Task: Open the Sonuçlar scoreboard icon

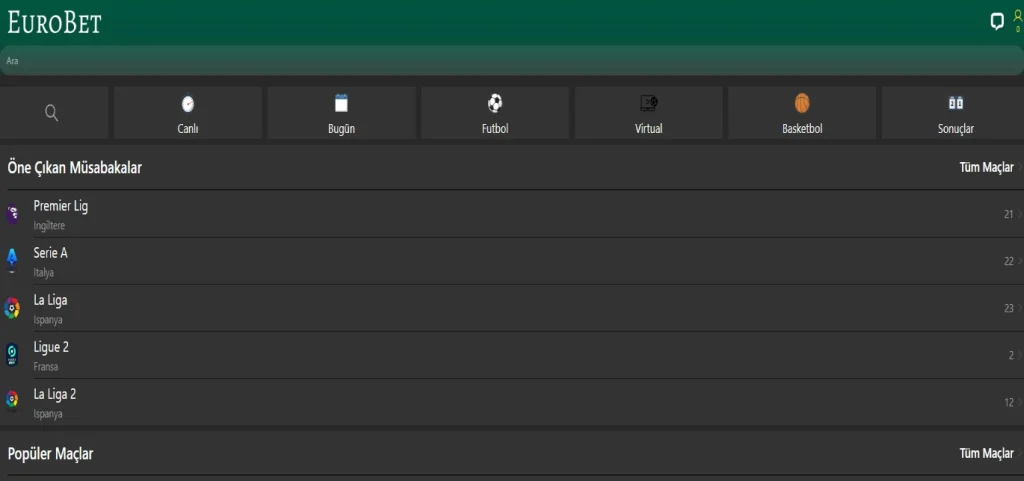Action: point(955,103)
